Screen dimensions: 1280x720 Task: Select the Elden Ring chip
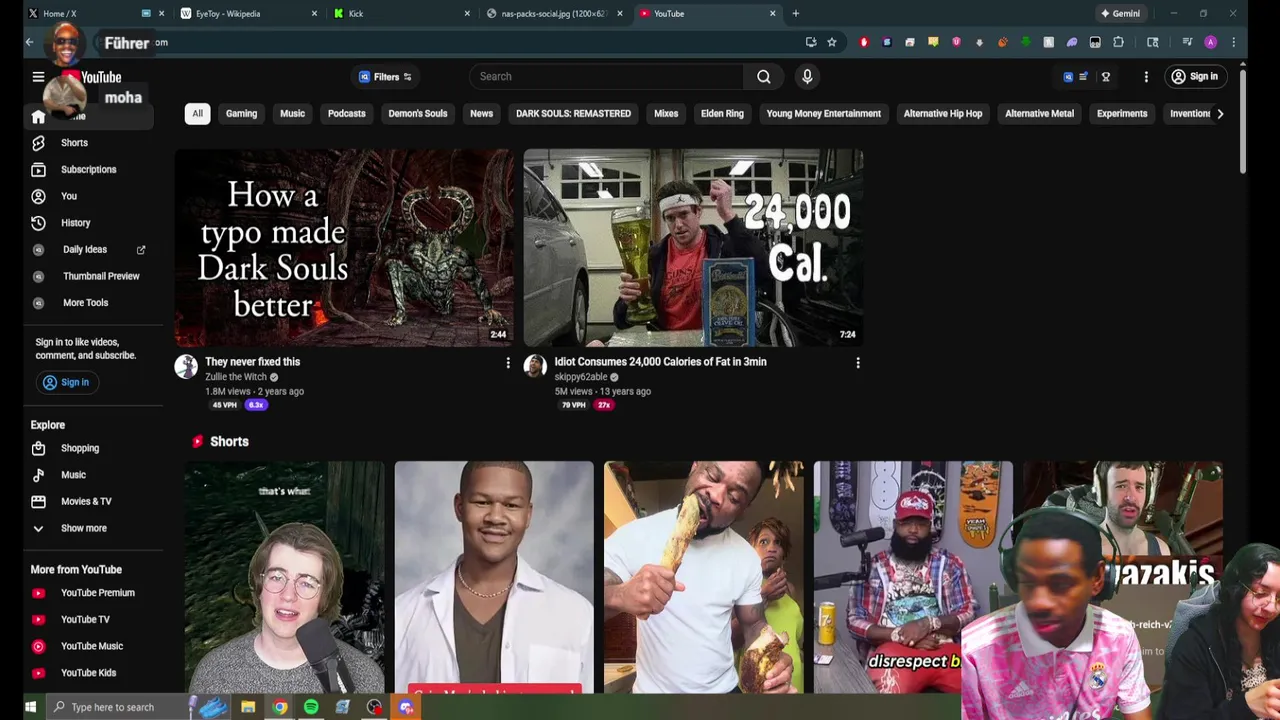tap(722, 114)
